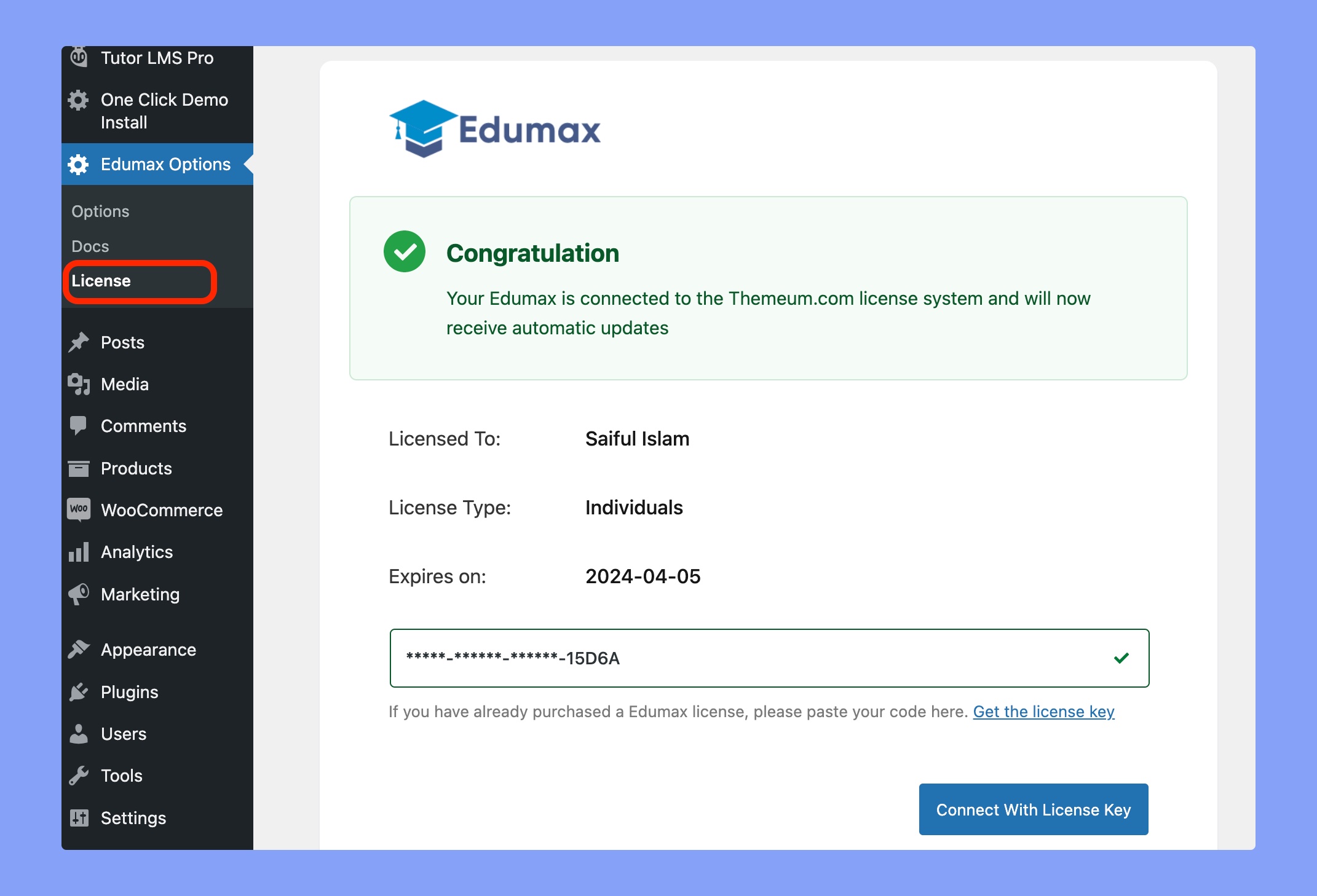
Task: Follow the Get the license key link
Action: tap(1043, 712)
